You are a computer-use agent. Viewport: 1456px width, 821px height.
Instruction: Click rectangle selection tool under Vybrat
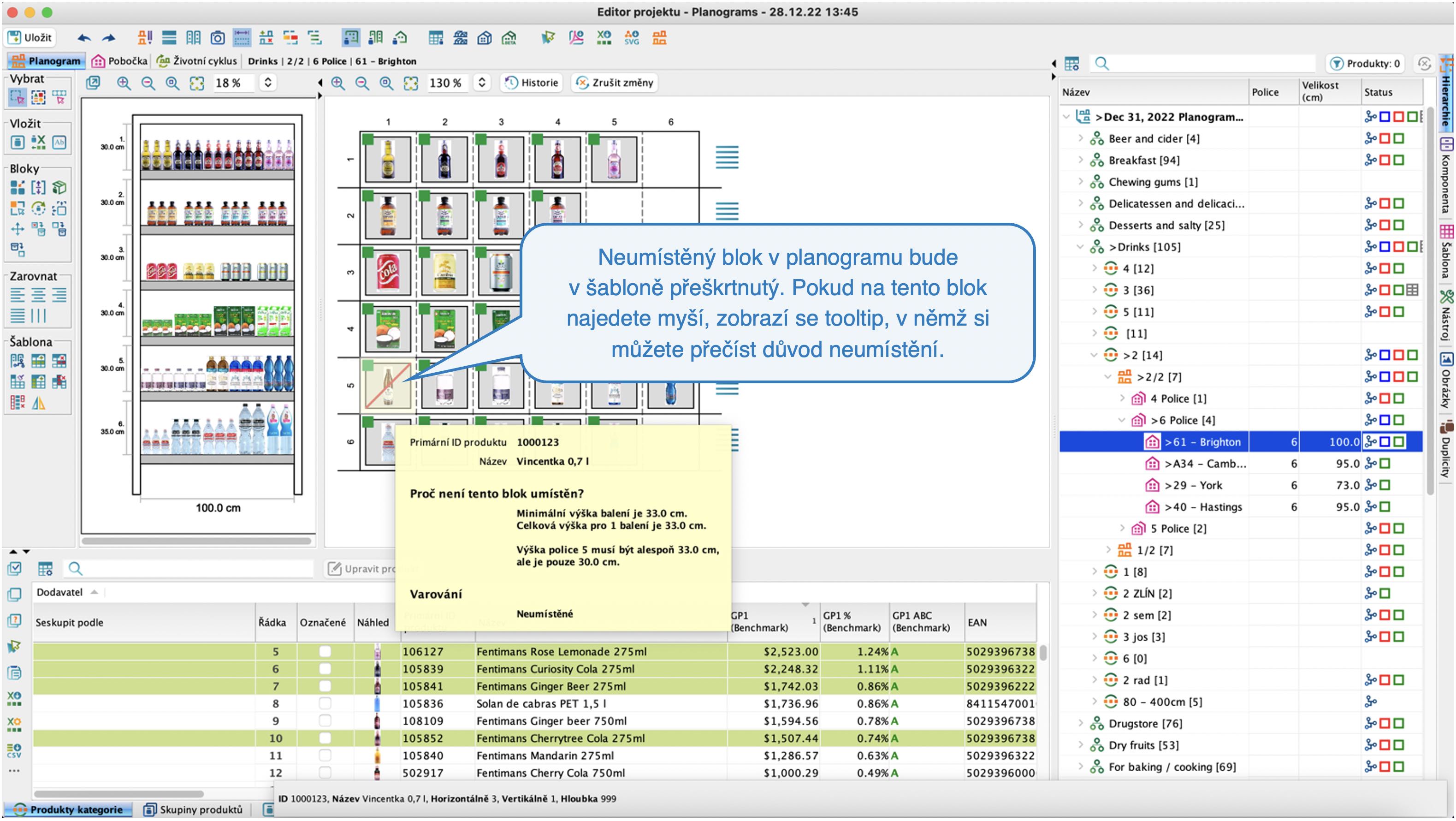[18, 98]
